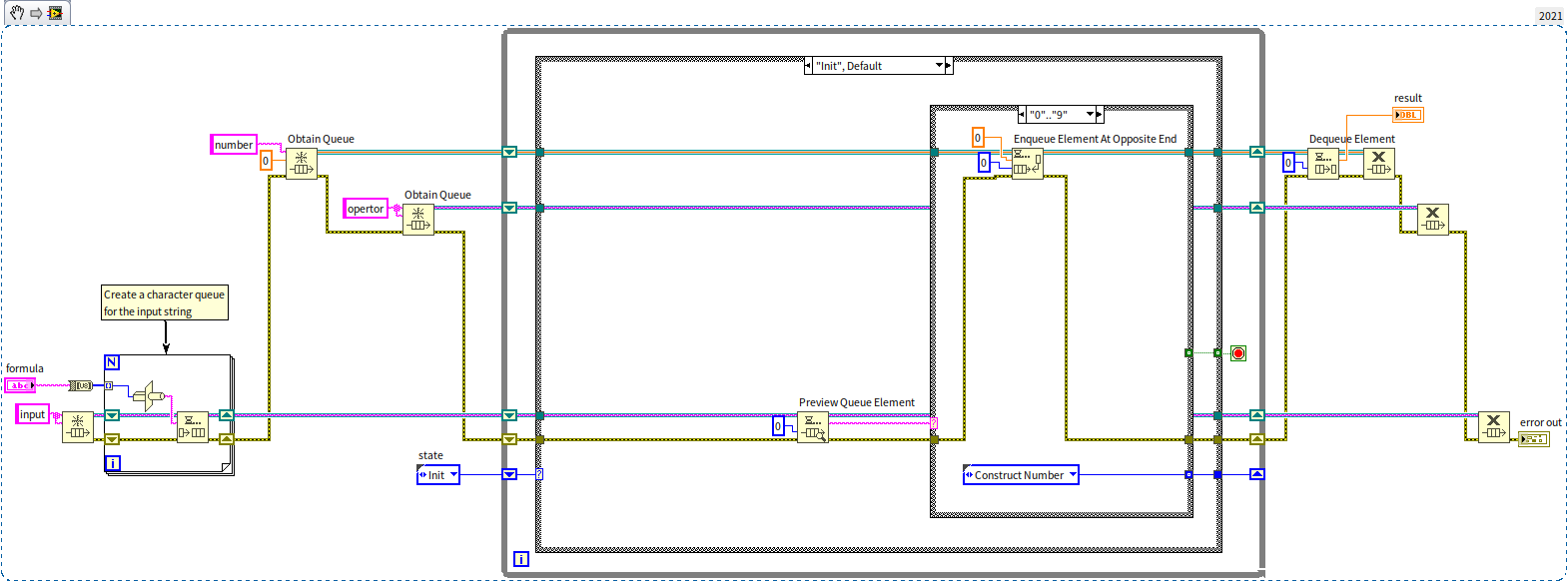Click the blue 0 constant beside Enqueue Opposite End
Viewport: 1568px width, 582px height.
(x=984, y=163)
